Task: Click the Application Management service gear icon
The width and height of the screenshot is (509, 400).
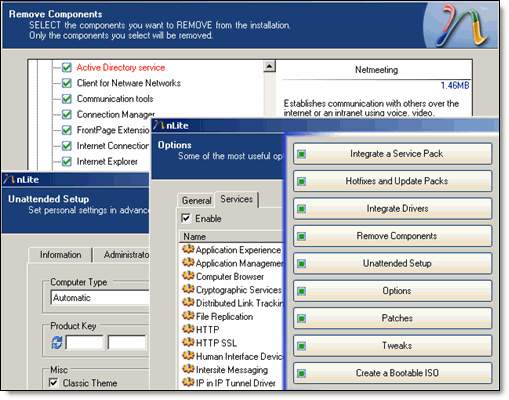Action: [188, 263]
